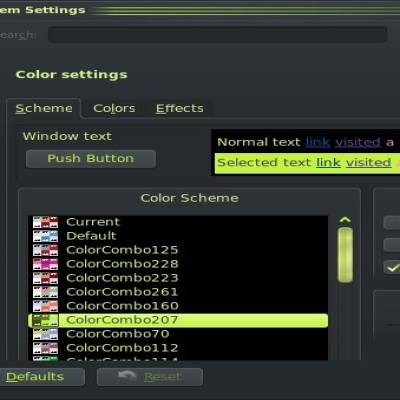Click the link in Normal text preview
The image size is (400, 400).
[318, 142]
